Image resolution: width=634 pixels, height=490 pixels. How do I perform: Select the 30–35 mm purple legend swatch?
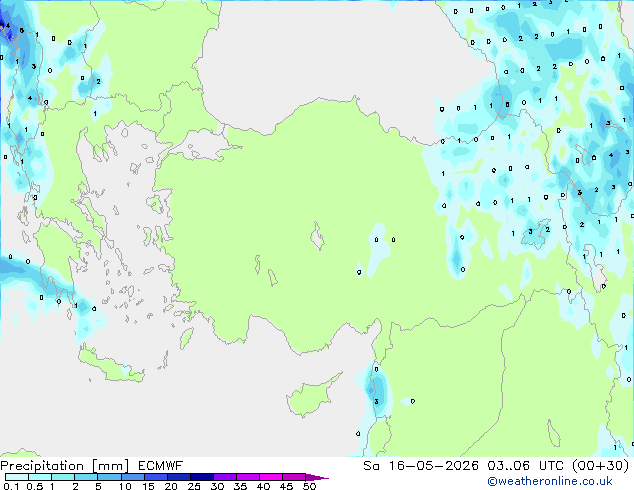tap(224, 477)
